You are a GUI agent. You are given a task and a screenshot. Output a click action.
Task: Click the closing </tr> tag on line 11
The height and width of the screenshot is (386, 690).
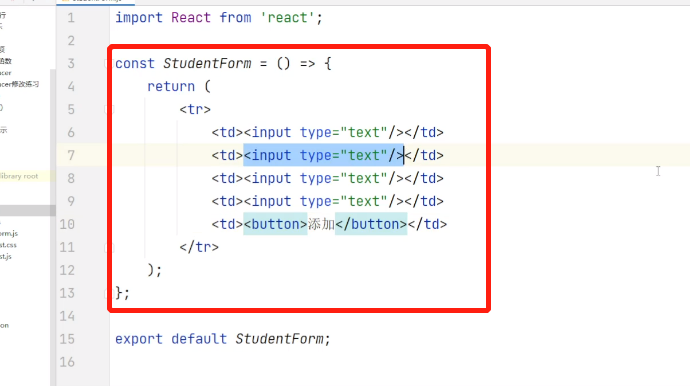tap(199, 247)
